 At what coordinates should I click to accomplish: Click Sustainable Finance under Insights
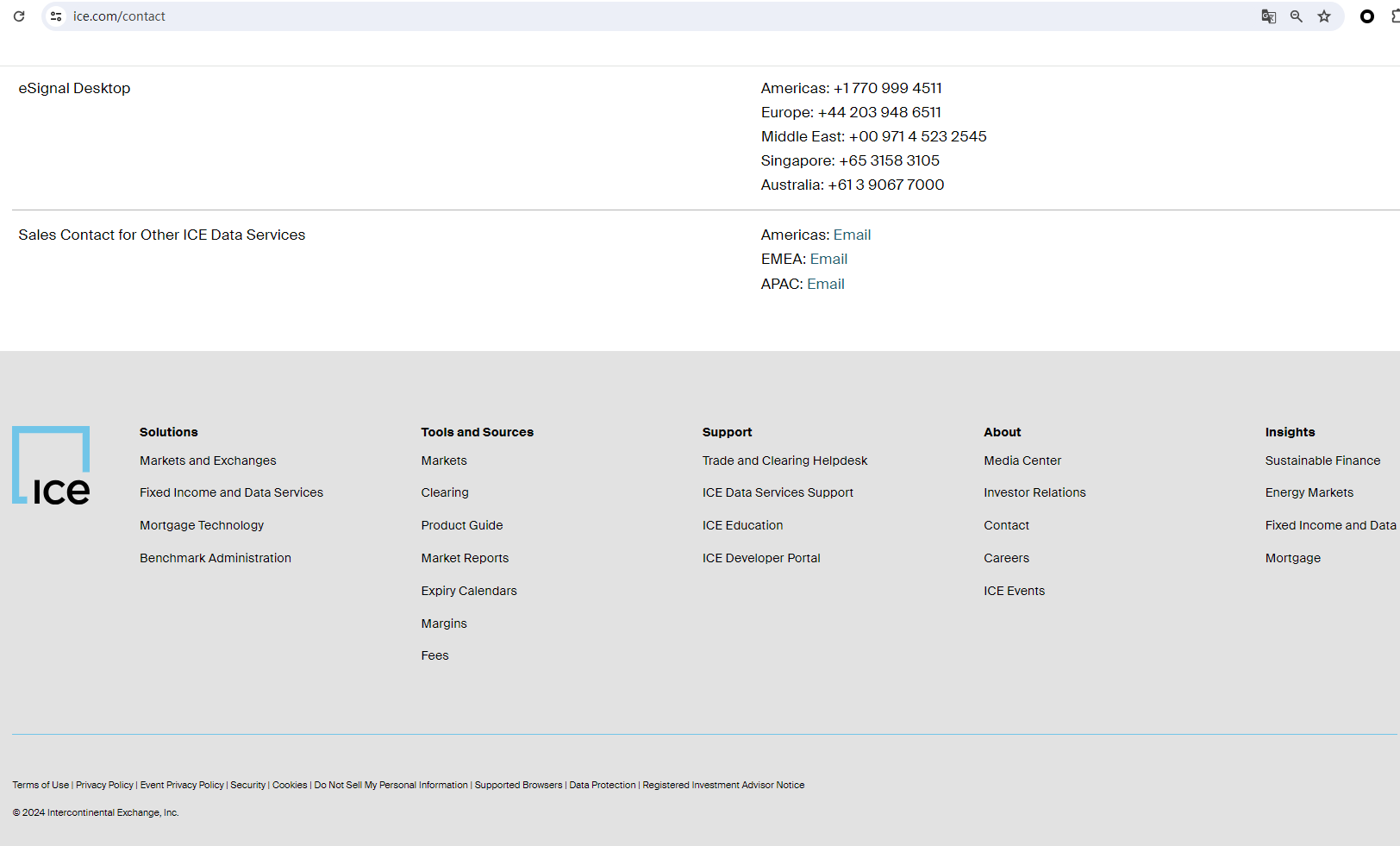[x=1322, y=461]
